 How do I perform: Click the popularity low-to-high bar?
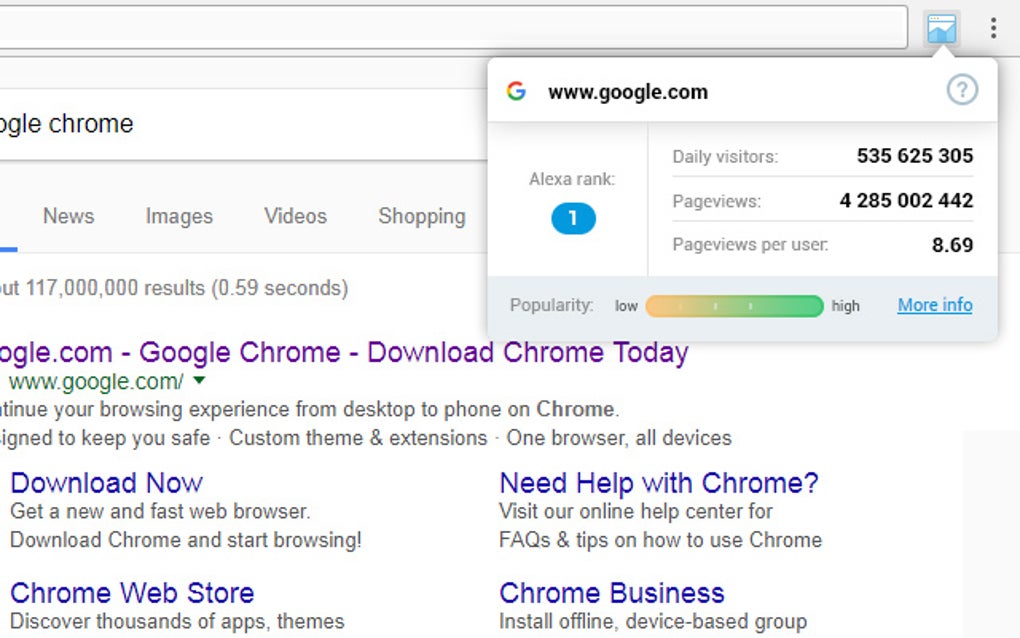[734, 306]
